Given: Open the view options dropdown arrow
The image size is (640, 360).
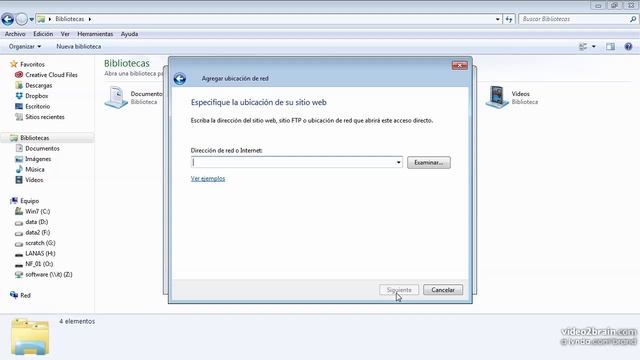Looking at the screenshot, I should pyautogui.click(x=593, y=47).
